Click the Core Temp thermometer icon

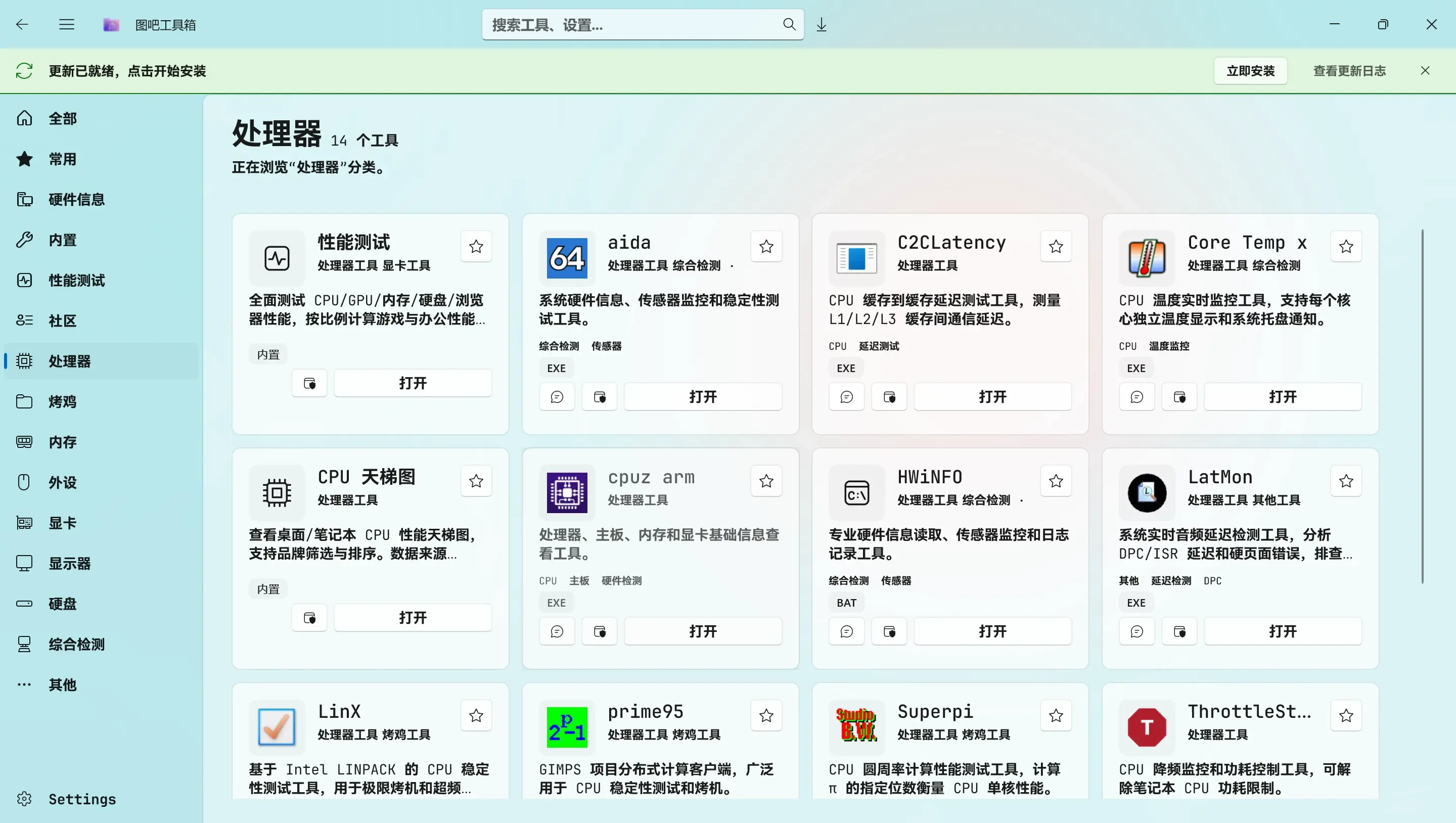point(1147,258)
